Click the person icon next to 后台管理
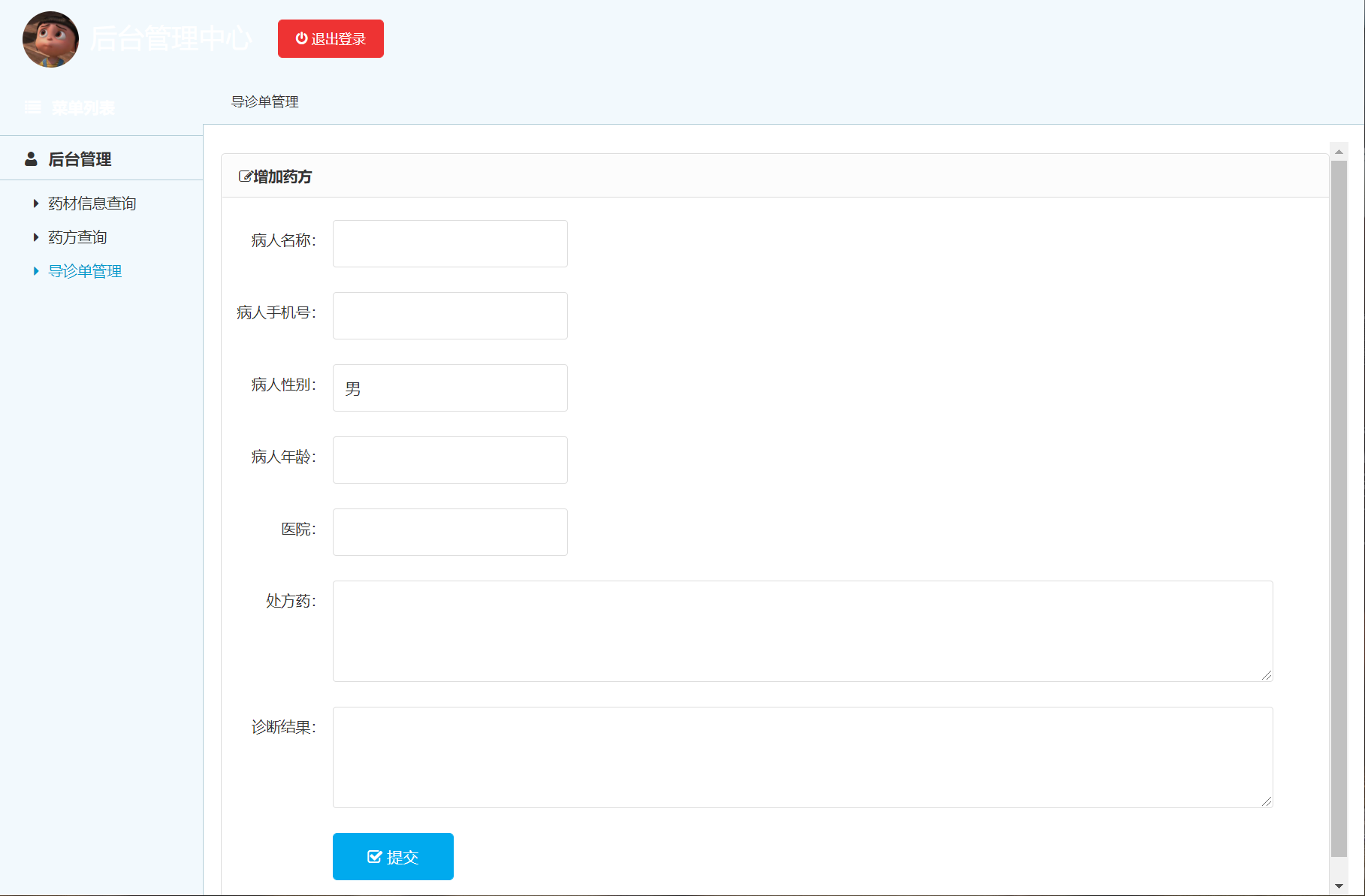 [31, 158]
